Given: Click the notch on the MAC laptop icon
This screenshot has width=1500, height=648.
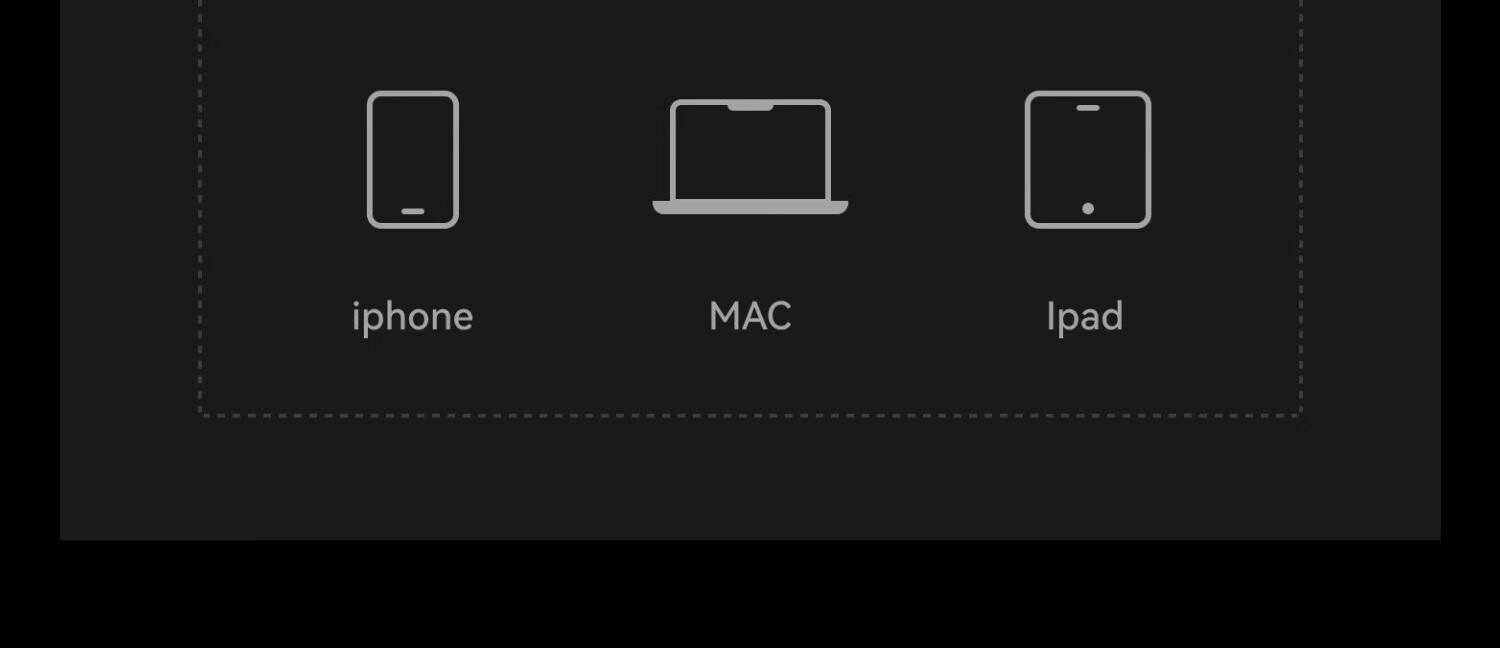Looking at the screenshot, I should pos(750,106).
